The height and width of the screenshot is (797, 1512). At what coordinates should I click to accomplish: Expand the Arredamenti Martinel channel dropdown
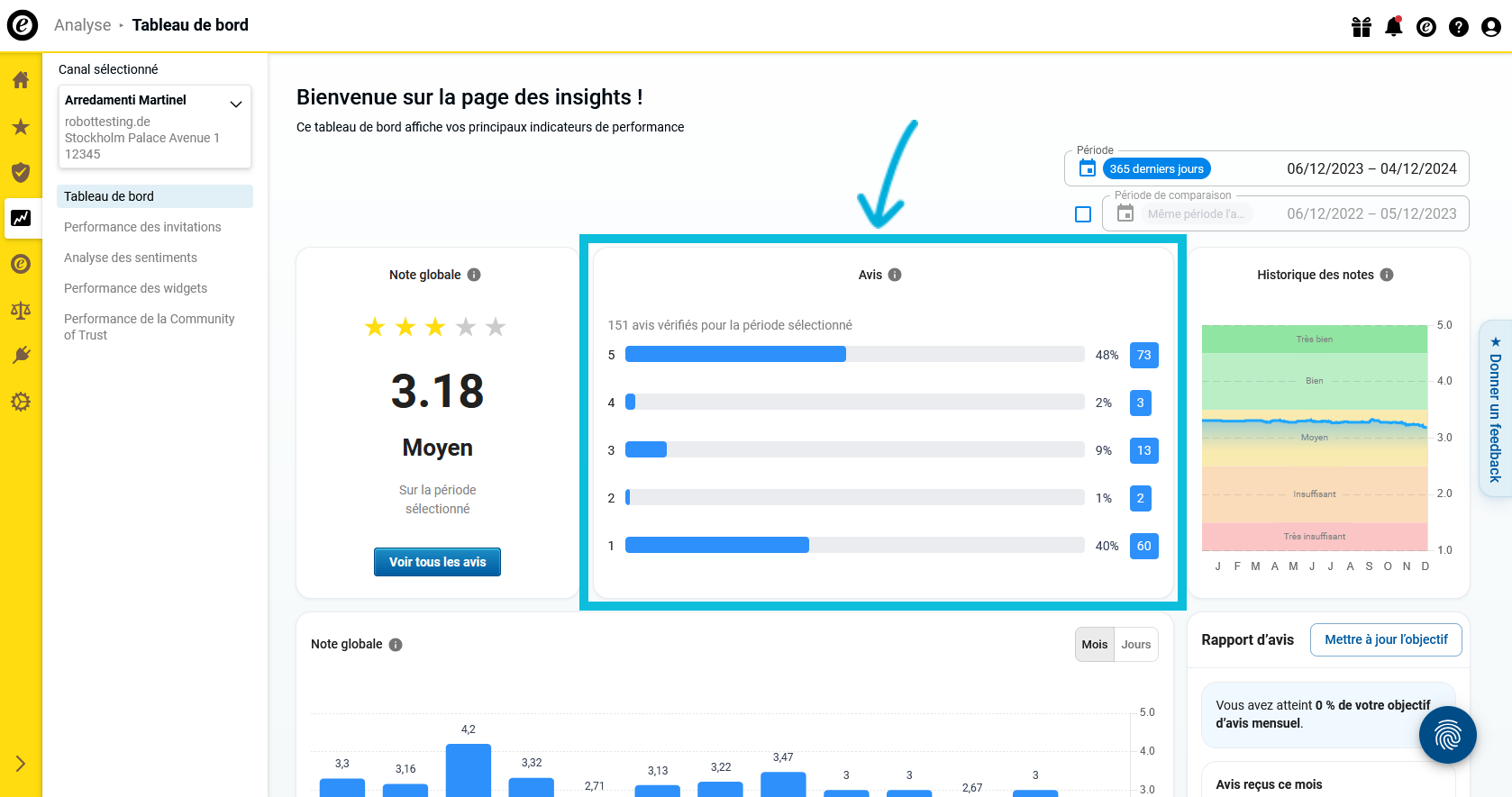pos(236,104)
